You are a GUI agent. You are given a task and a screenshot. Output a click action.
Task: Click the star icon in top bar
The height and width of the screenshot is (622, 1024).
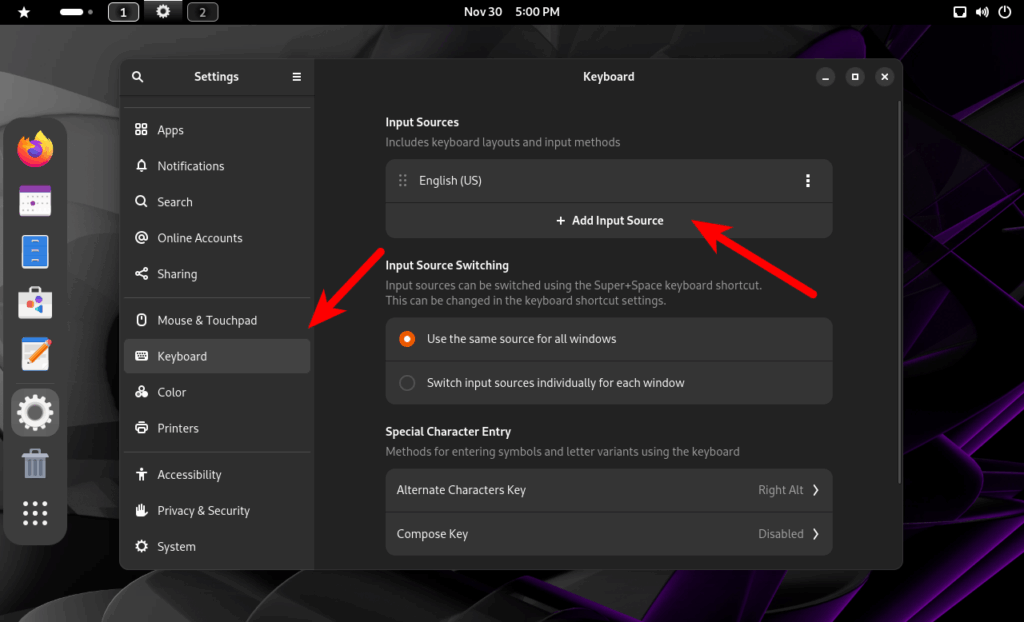(x=24, y=12)
